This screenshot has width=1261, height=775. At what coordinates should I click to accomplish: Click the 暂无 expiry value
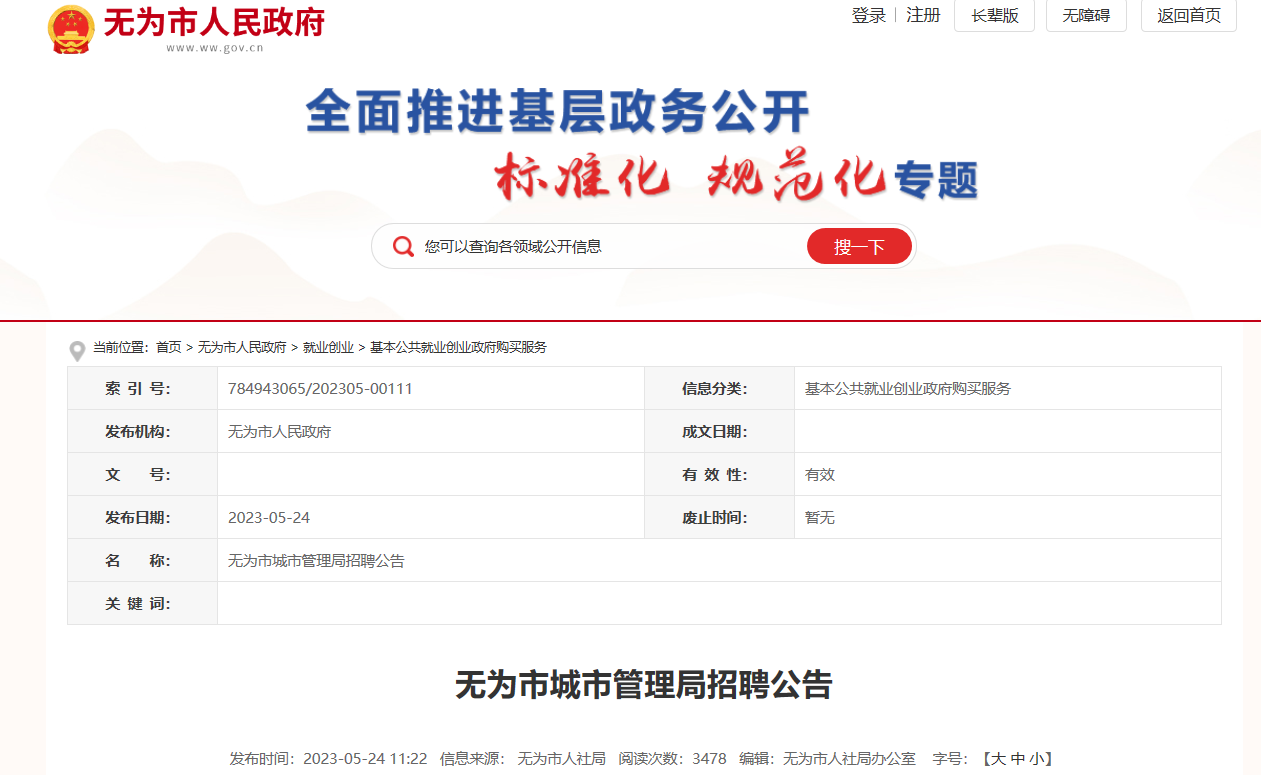pos(820,517)
